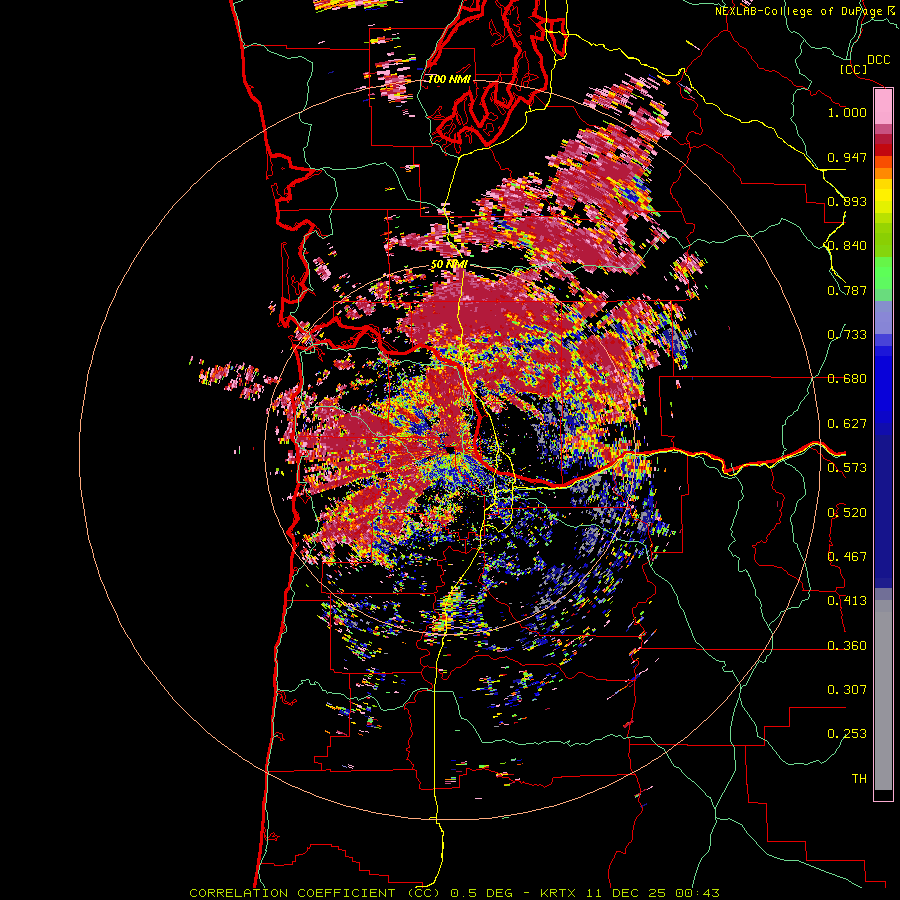The image size is (900, 900).
Task: Click the 0.733 scale value
Action: [x=847, y=335]
